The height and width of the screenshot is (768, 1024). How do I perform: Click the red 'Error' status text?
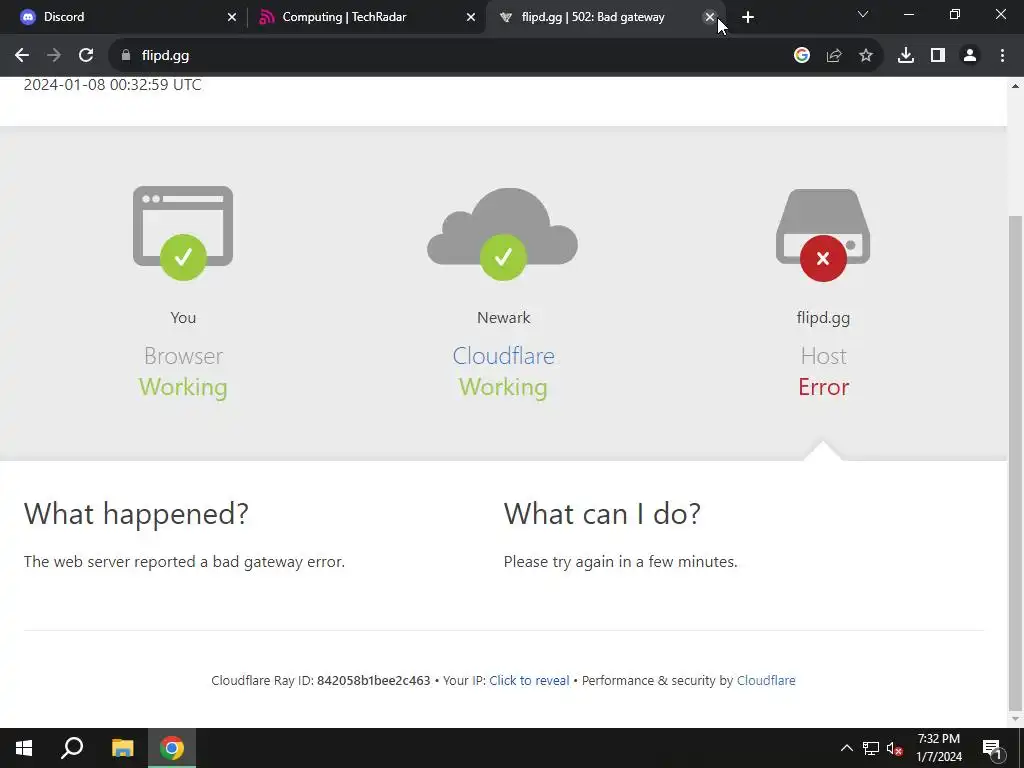(824, 387)
